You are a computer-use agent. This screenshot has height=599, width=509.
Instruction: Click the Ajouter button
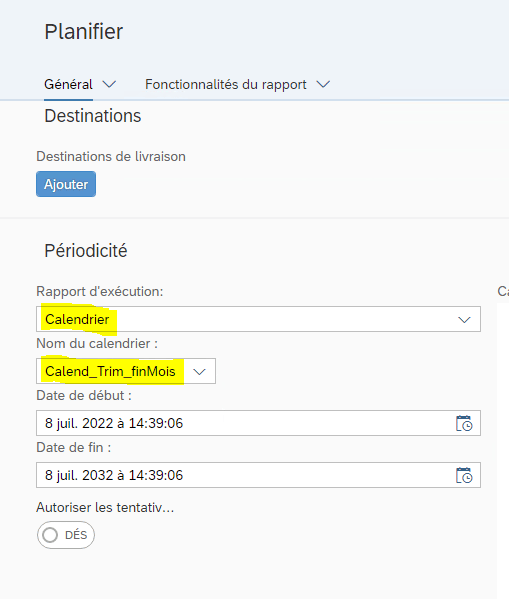pyautogui.click(x=66, y=184)
